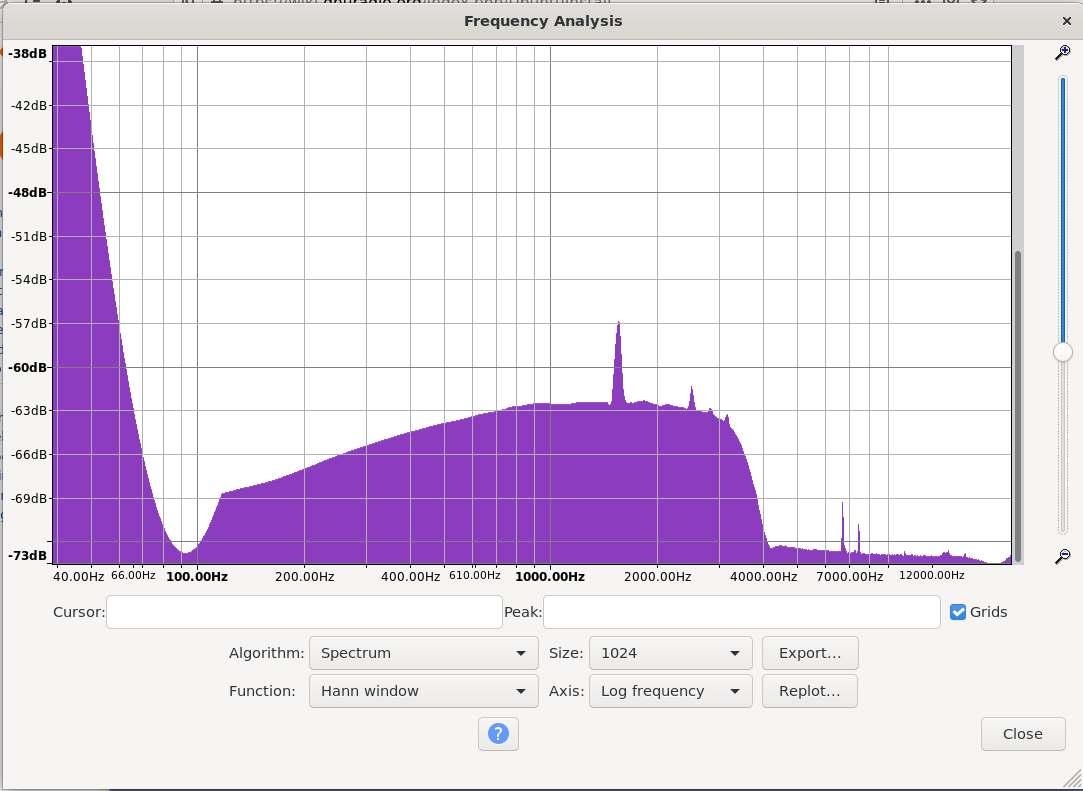Click inside the Peak text field
The height and width of the screenshot is (791, 1083).
741,612
